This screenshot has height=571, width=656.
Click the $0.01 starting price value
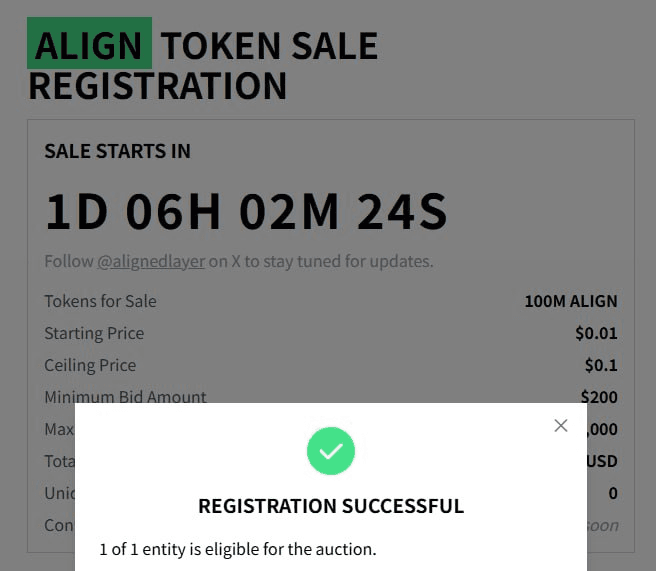click(596, 333)
